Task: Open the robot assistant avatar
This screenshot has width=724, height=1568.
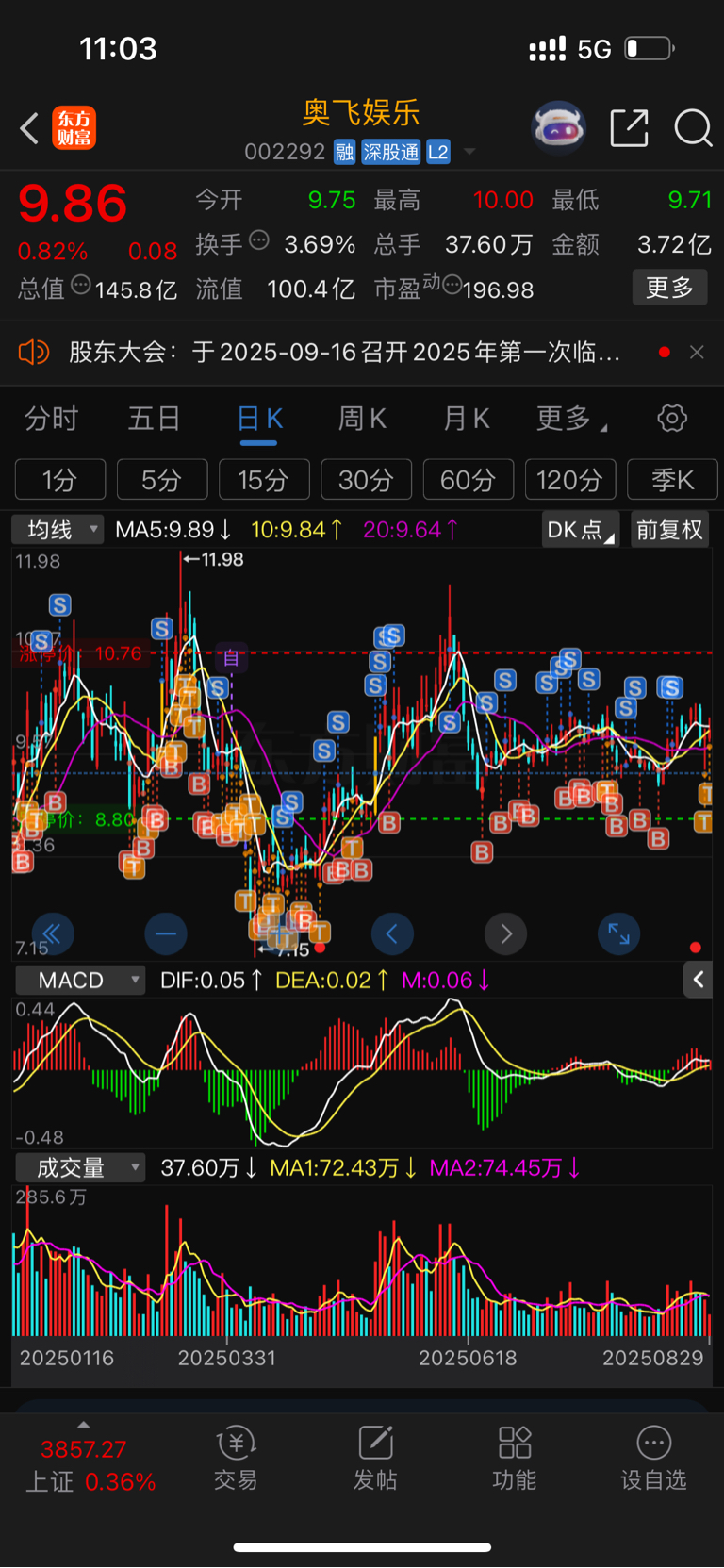Action: (559, 127)
